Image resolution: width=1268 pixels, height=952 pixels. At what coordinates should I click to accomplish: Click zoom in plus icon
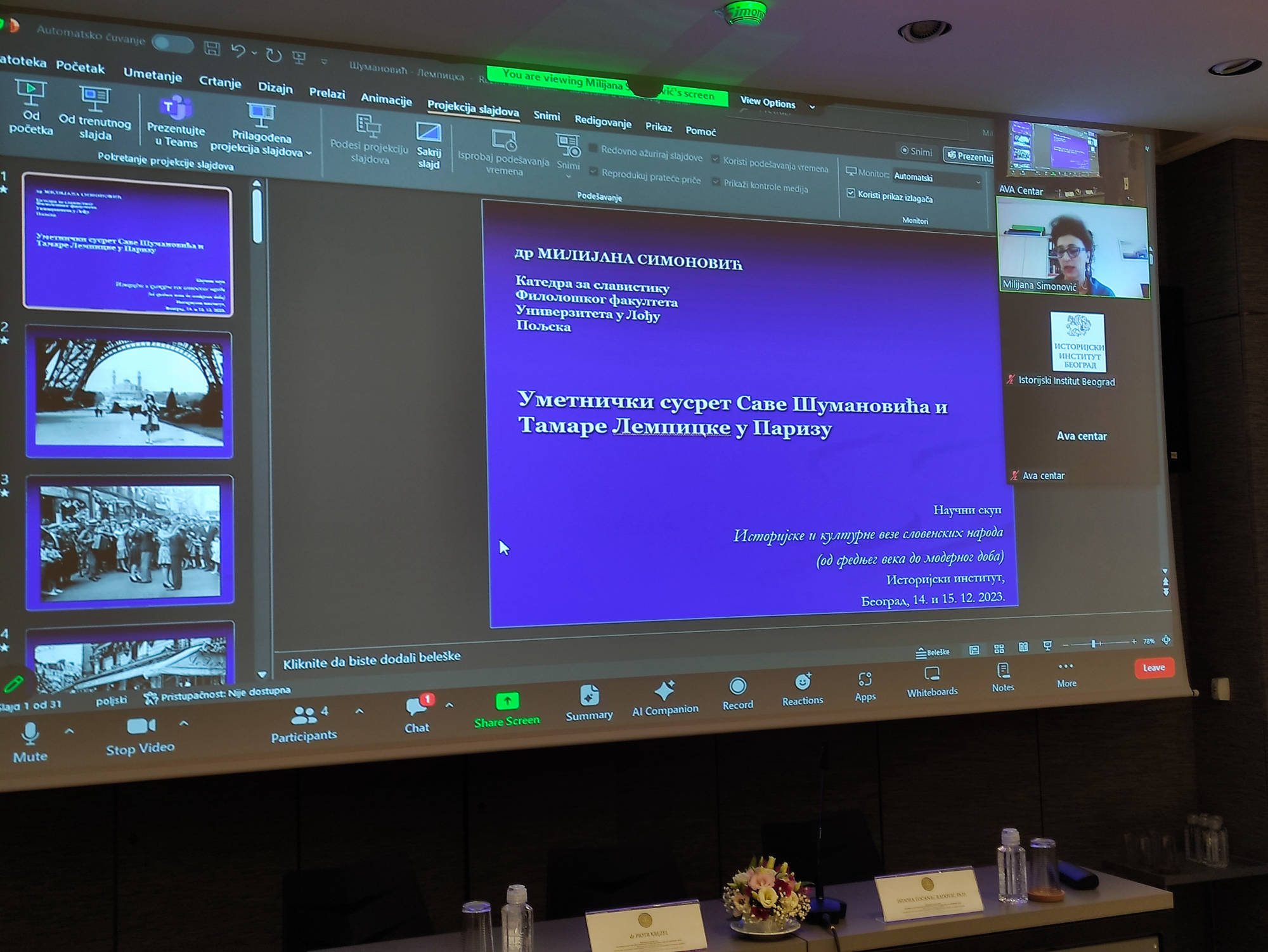point(1134,641)
